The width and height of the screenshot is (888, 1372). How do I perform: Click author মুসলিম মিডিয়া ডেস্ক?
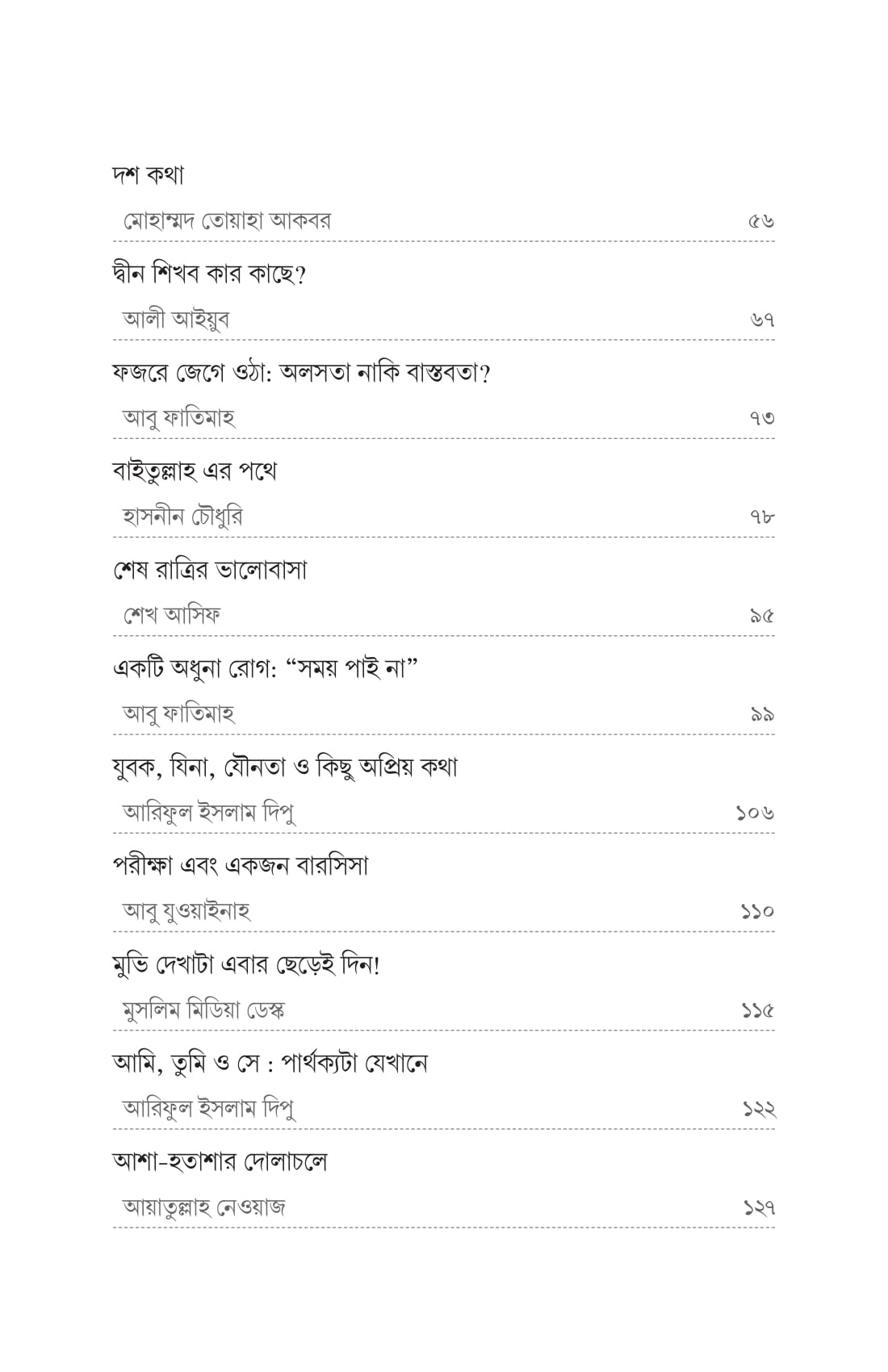(x=203, y=1010)
